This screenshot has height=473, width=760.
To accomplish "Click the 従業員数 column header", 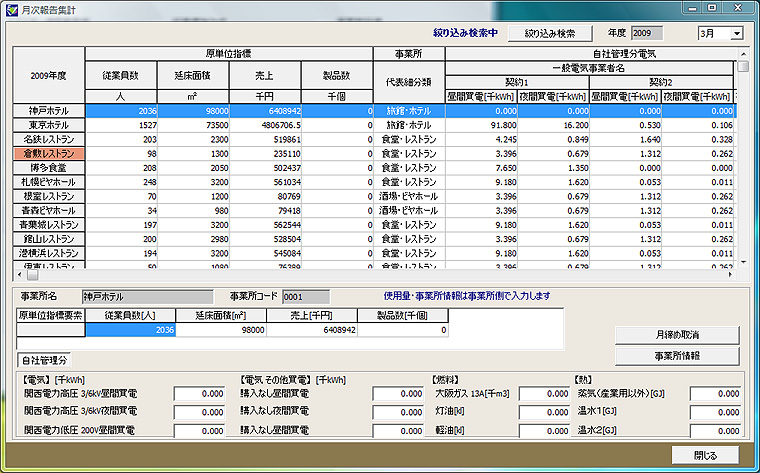I will click(121, 76).
